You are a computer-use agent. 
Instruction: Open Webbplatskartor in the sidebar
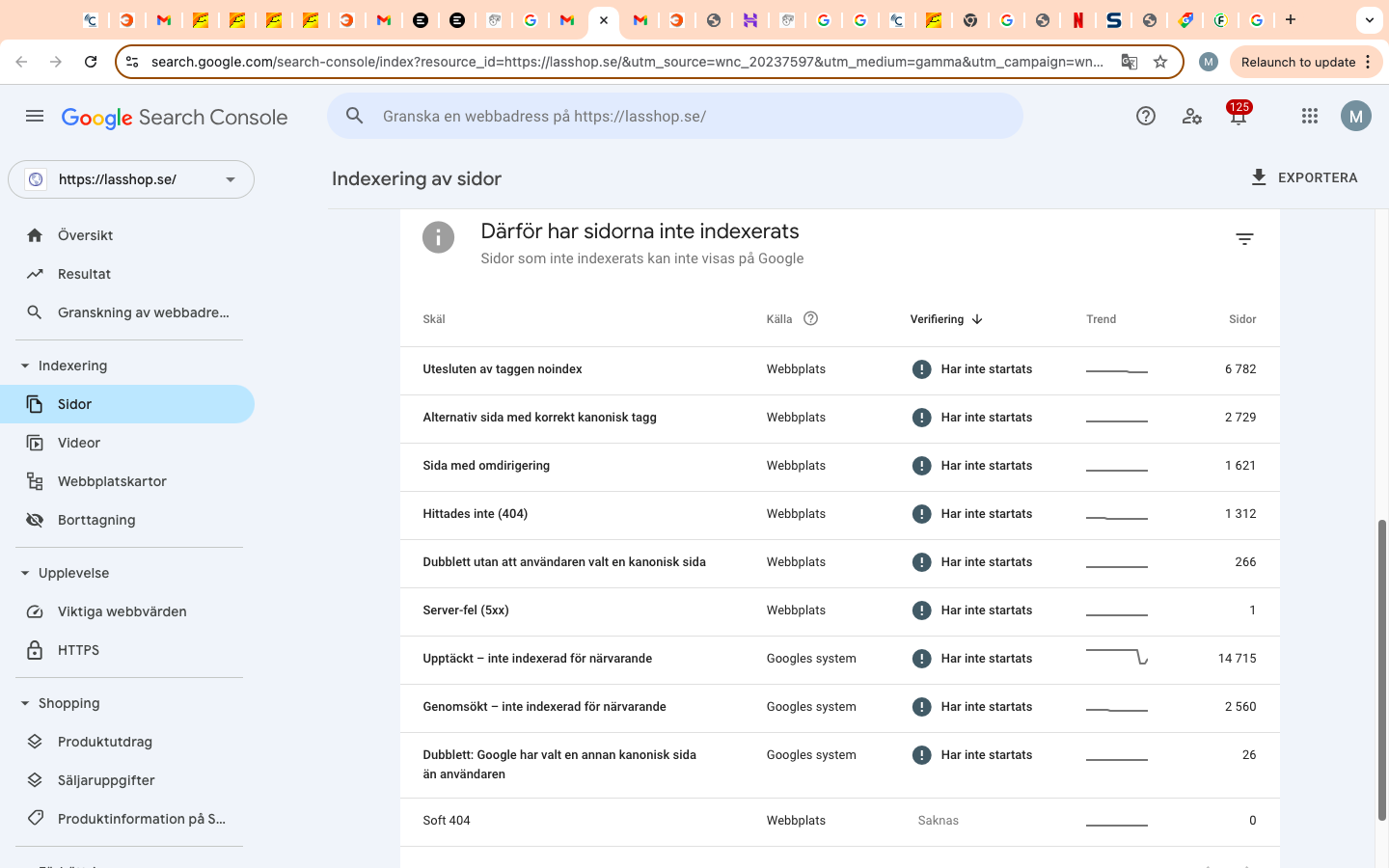pyautogui.click(x=112, y=481)
